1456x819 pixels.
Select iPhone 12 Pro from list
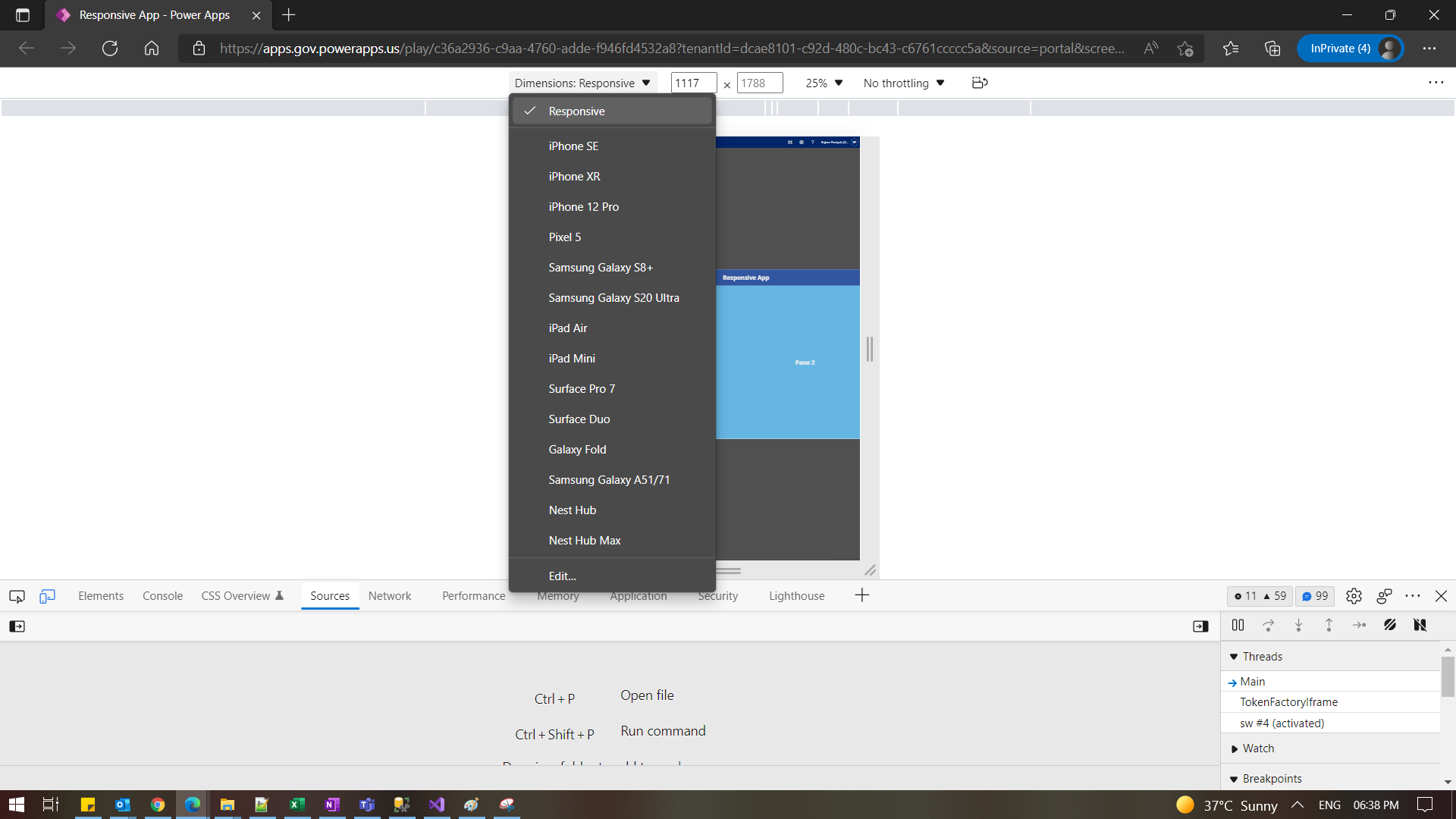583,207
